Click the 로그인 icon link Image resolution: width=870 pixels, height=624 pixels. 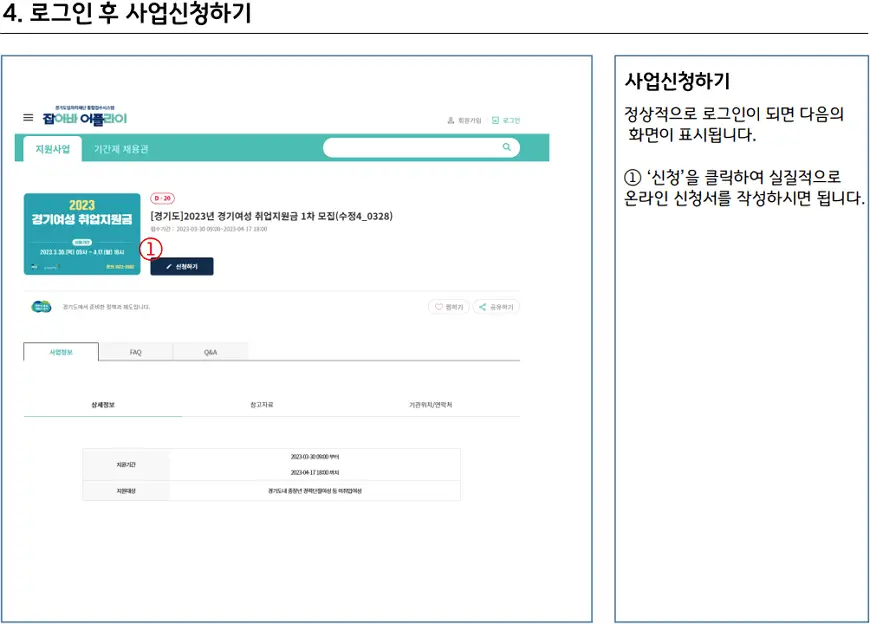pos(506,120)
